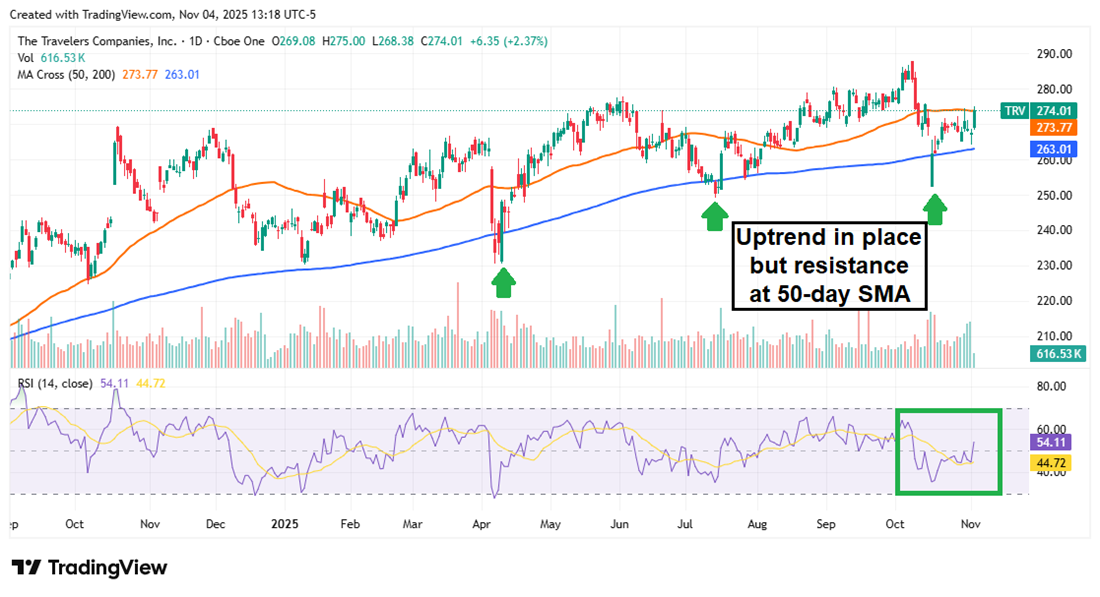The width and height of the screenshot is (1100, 597).
Task: Click the Apr label on time axis
Action: pyautogui.click(x=481, y=524)
